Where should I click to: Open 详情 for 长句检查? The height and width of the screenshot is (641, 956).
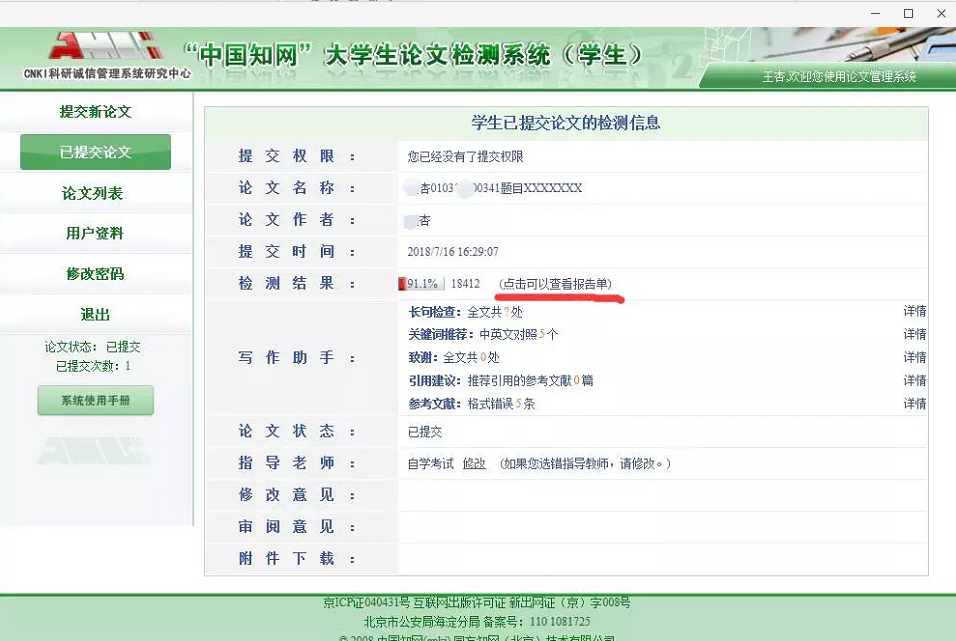(915, 312)
